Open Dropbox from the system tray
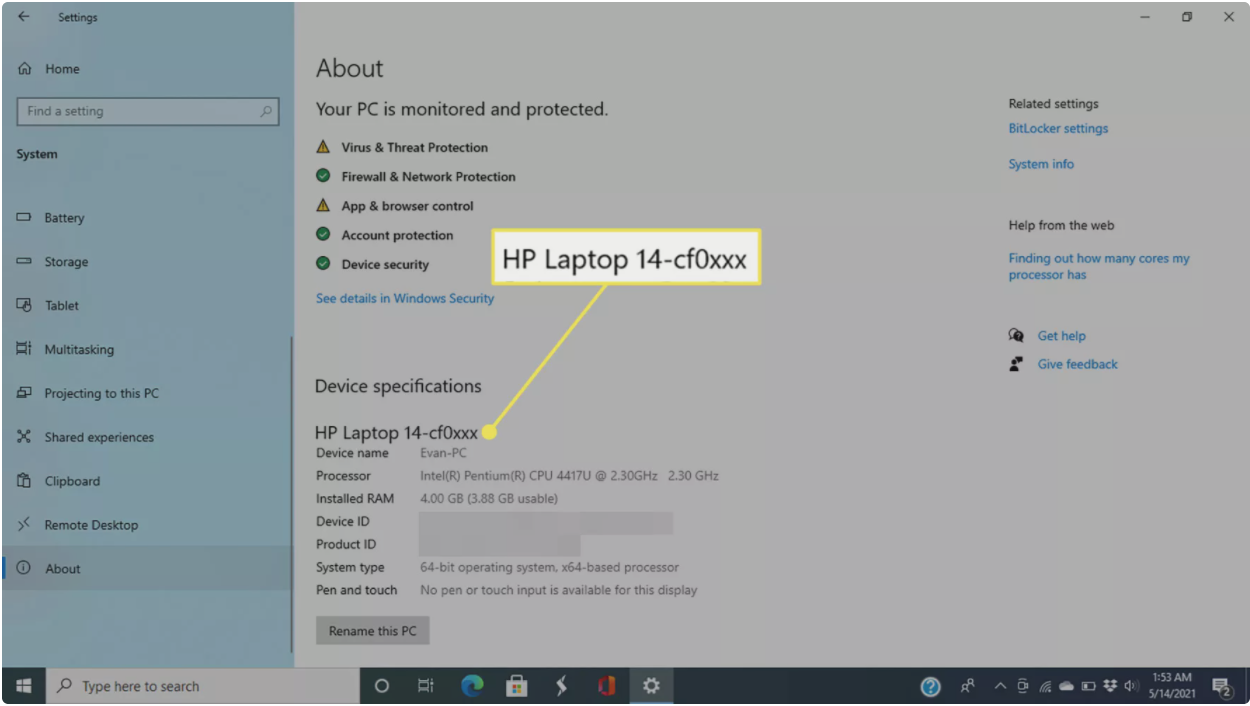This screenshot has width=1250, height=706. [x=1110, y=686]
